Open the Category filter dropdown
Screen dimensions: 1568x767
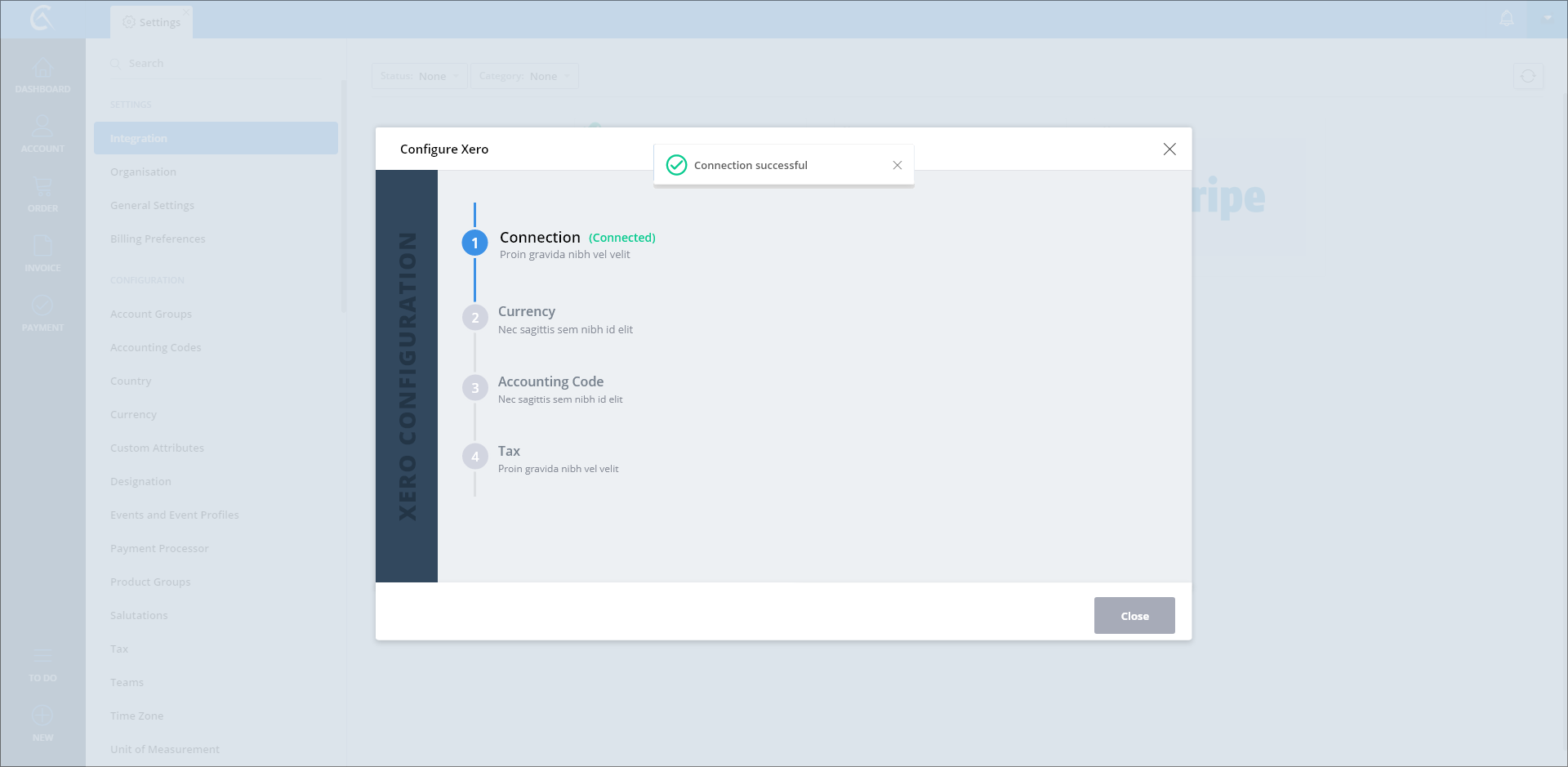tap(524, 76)
